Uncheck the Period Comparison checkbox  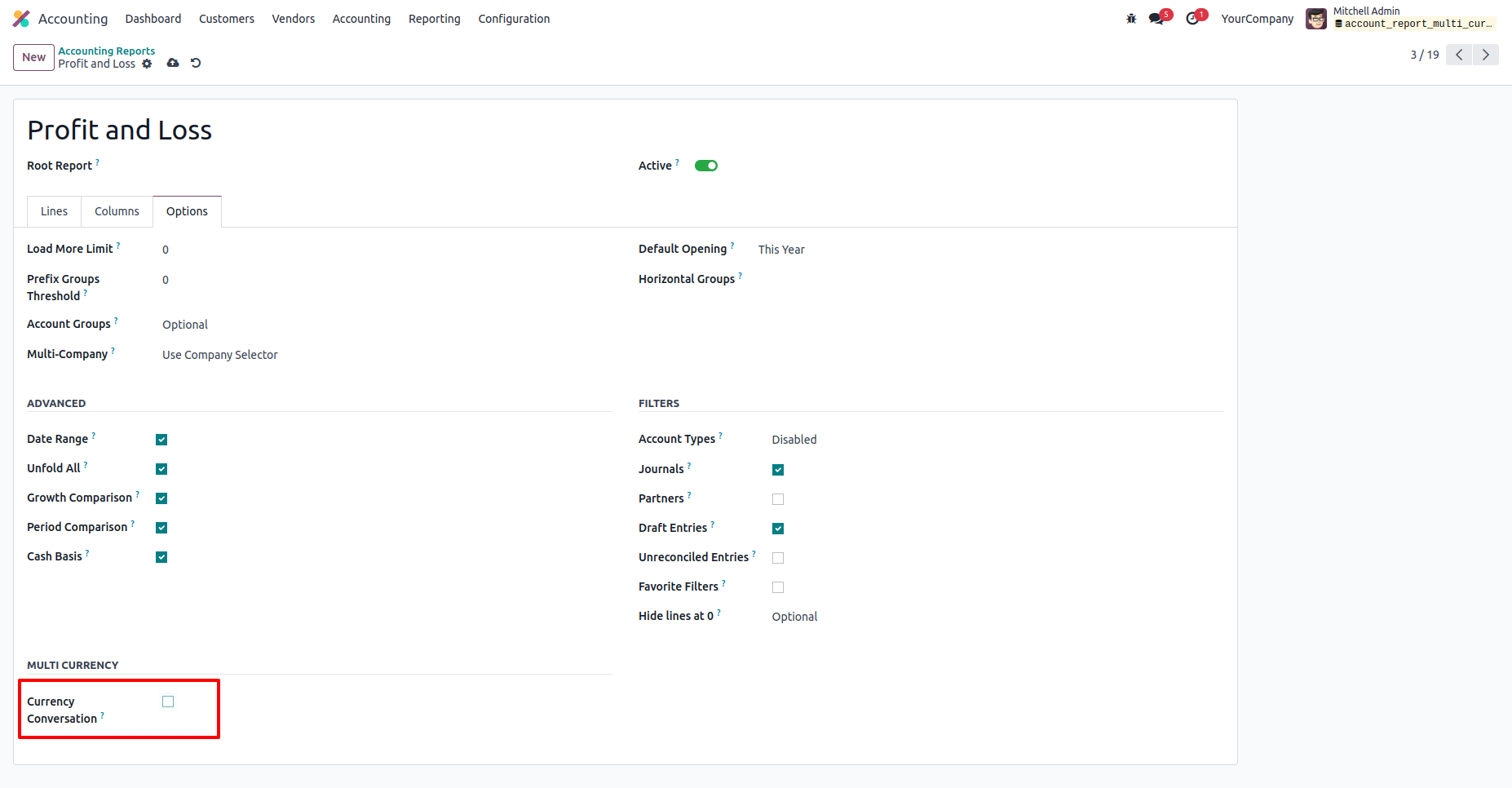161,528
